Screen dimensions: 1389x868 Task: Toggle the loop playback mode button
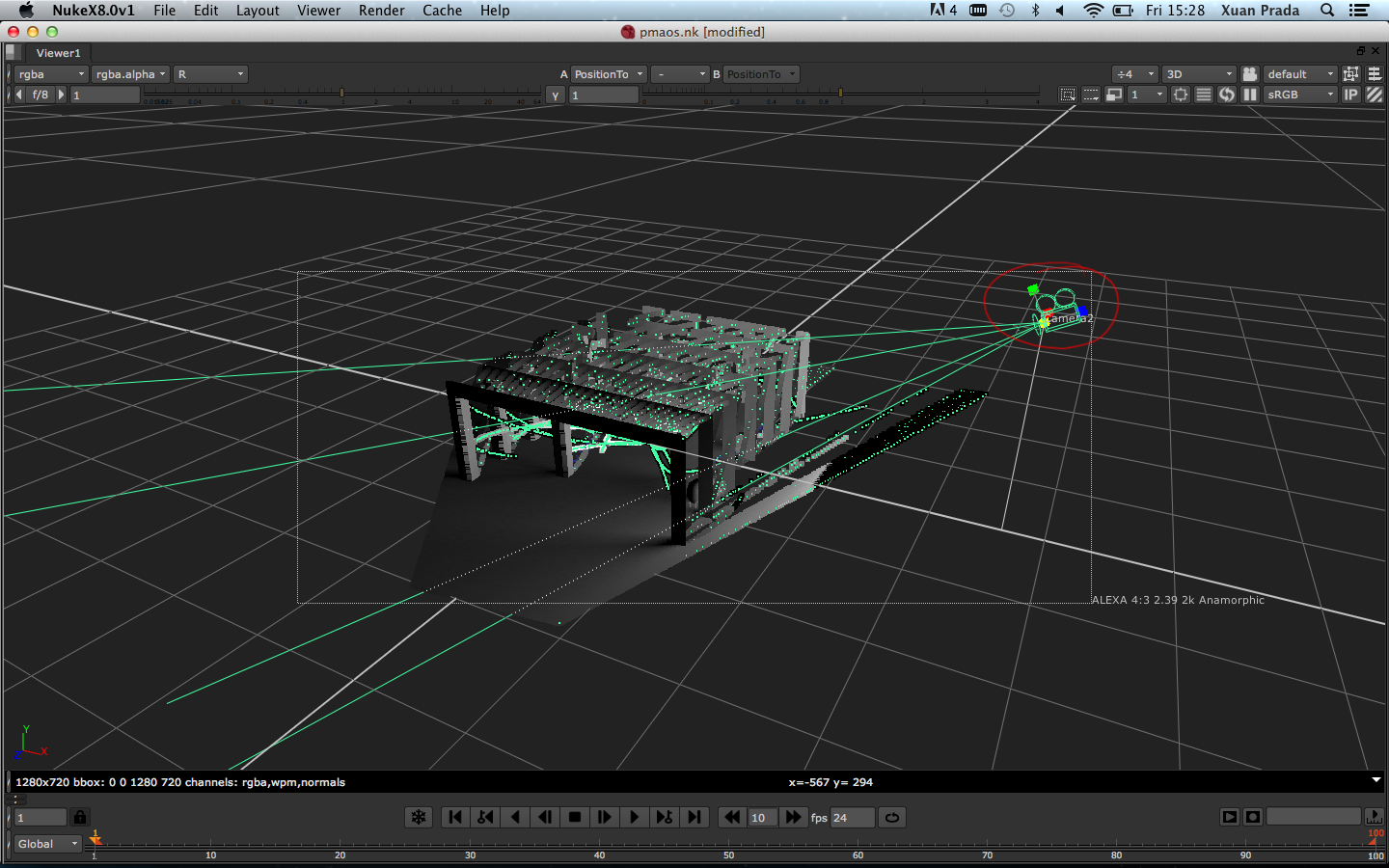(x=892, y=817)
